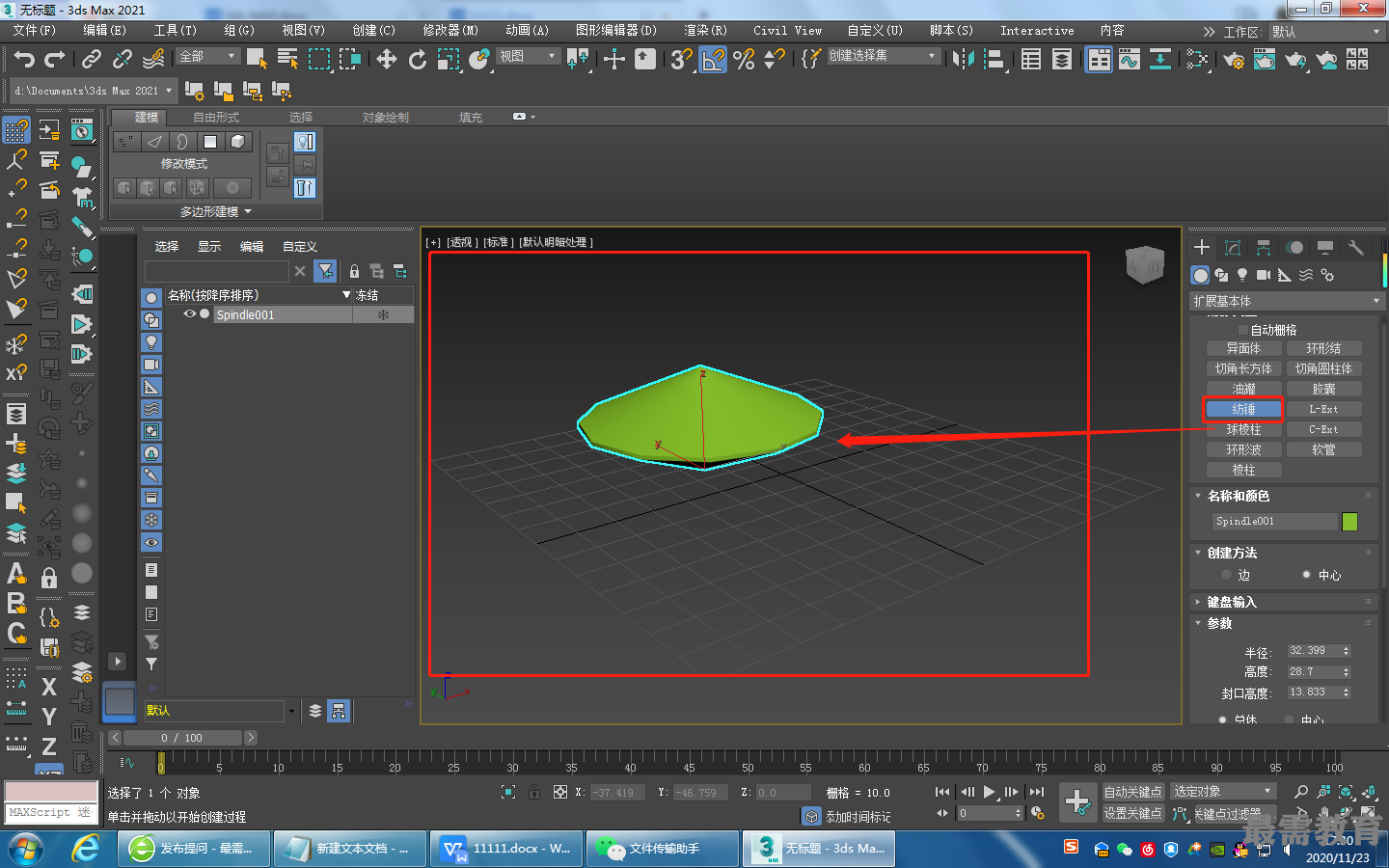This screenshot has width=1389, height=868.
Task: Select the 中心 creation method radio
Action: pyautogui.click(x=1306, y=575)
